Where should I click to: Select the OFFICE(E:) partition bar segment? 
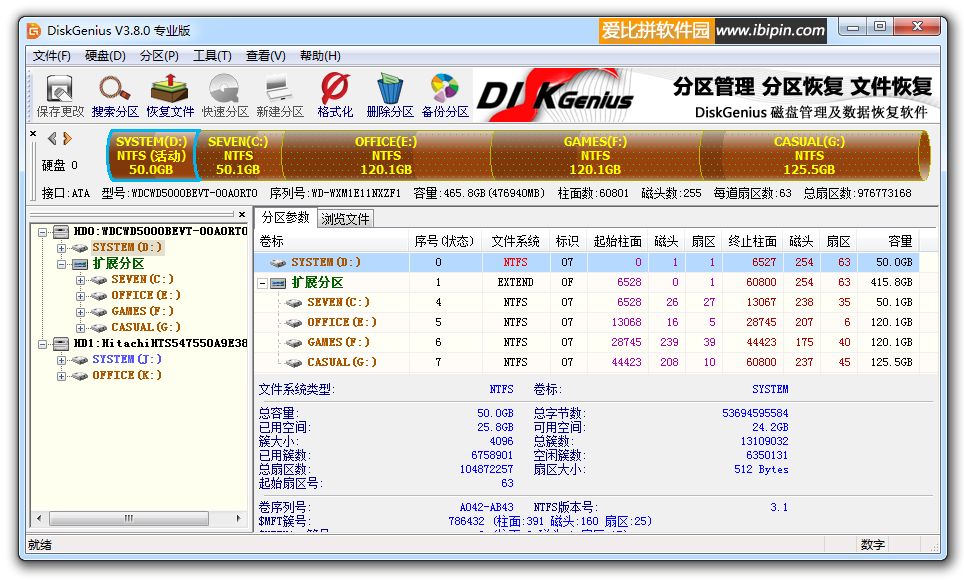pos(386,155)
